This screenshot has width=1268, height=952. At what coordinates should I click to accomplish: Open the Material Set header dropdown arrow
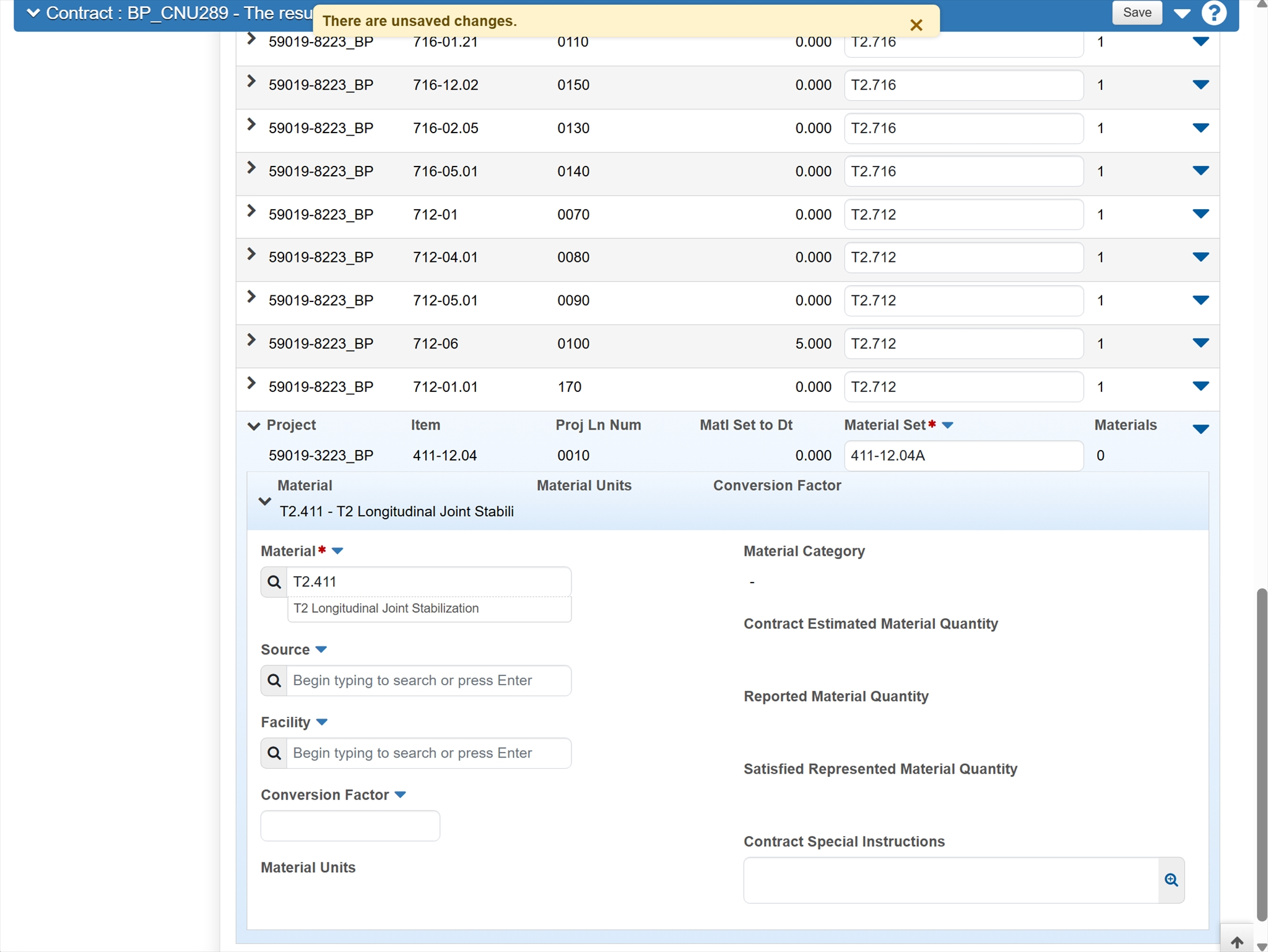(x=947, y=425)
